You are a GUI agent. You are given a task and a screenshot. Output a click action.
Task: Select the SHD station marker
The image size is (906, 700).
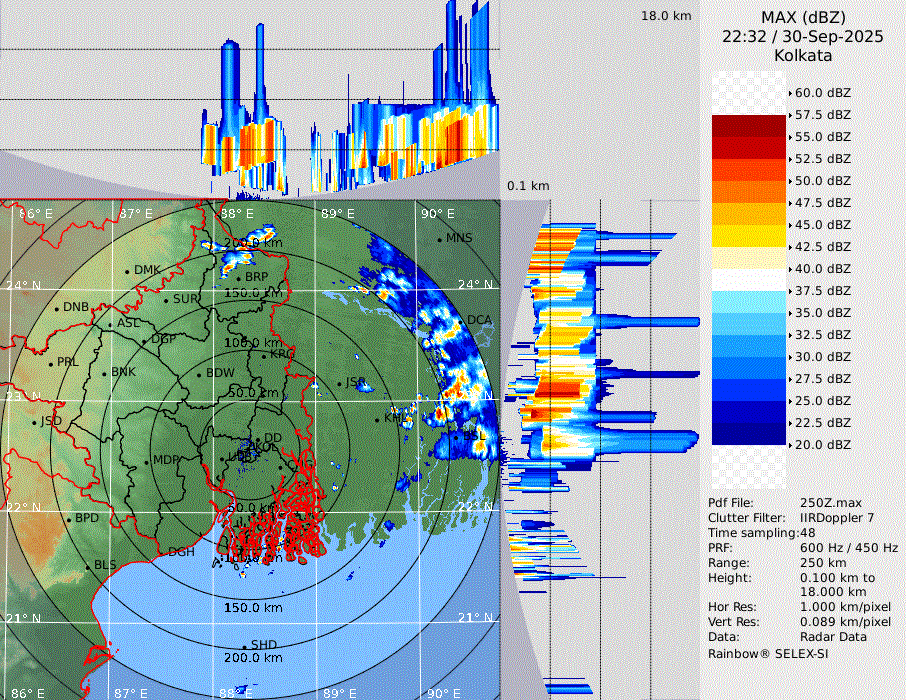245,645
